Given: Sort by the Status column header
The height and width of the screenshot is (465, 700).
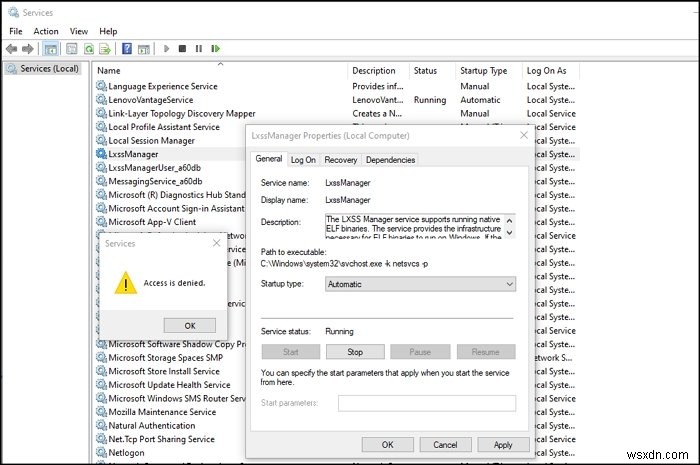Looking at the screenshot, I should coord(432,71).
